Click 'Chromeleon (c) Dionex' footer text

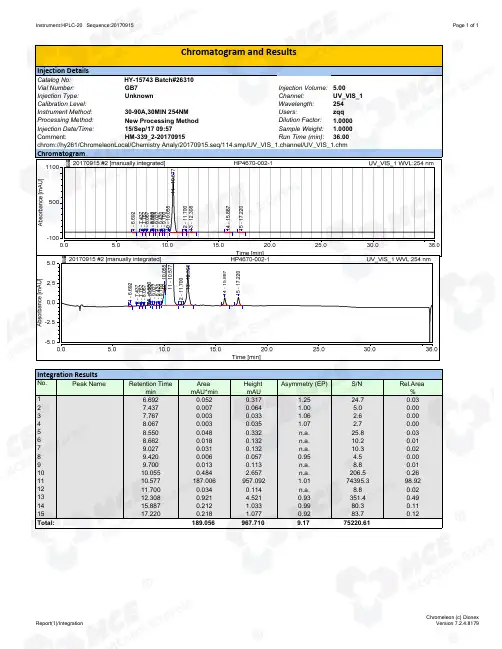[x=452, y=617]
